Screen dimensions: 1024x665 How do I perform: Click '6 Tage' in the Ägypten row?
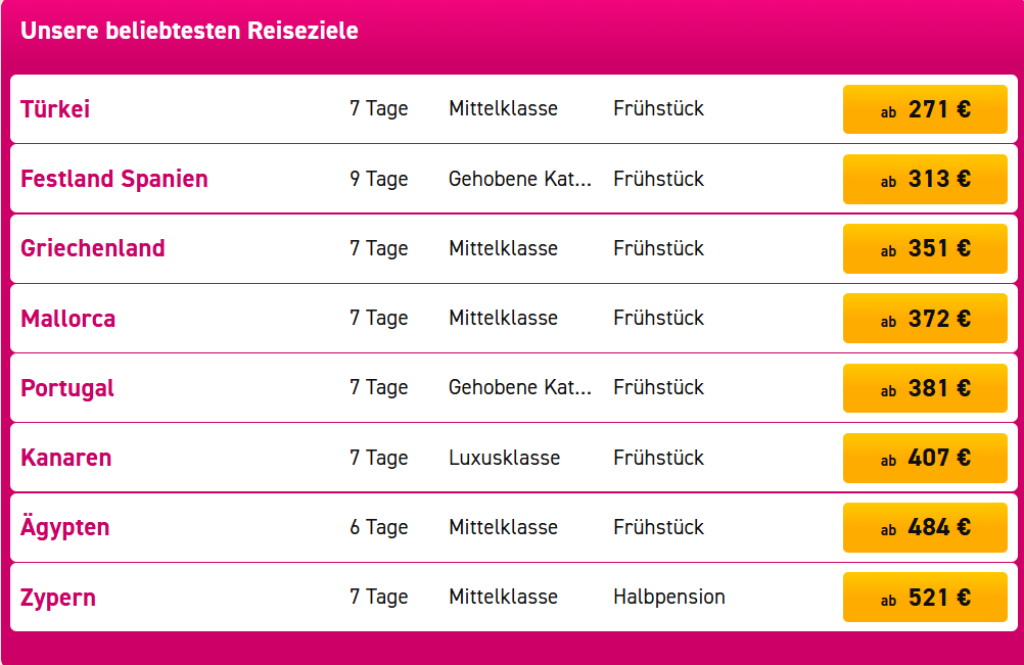tap(379, 527)
